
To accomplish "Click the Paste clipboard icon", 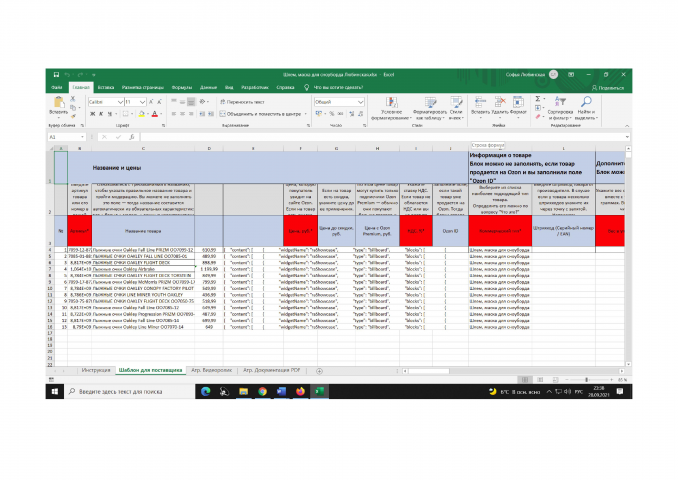I will point(58,104).
